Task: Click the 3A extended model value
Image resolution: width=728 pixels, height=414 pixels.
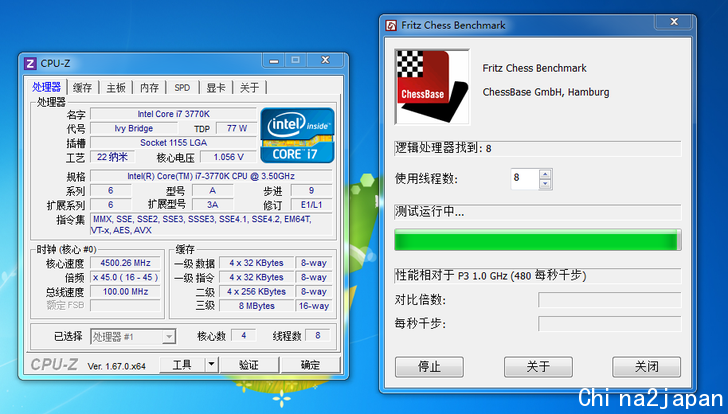Action: click(x=213, y=205)
